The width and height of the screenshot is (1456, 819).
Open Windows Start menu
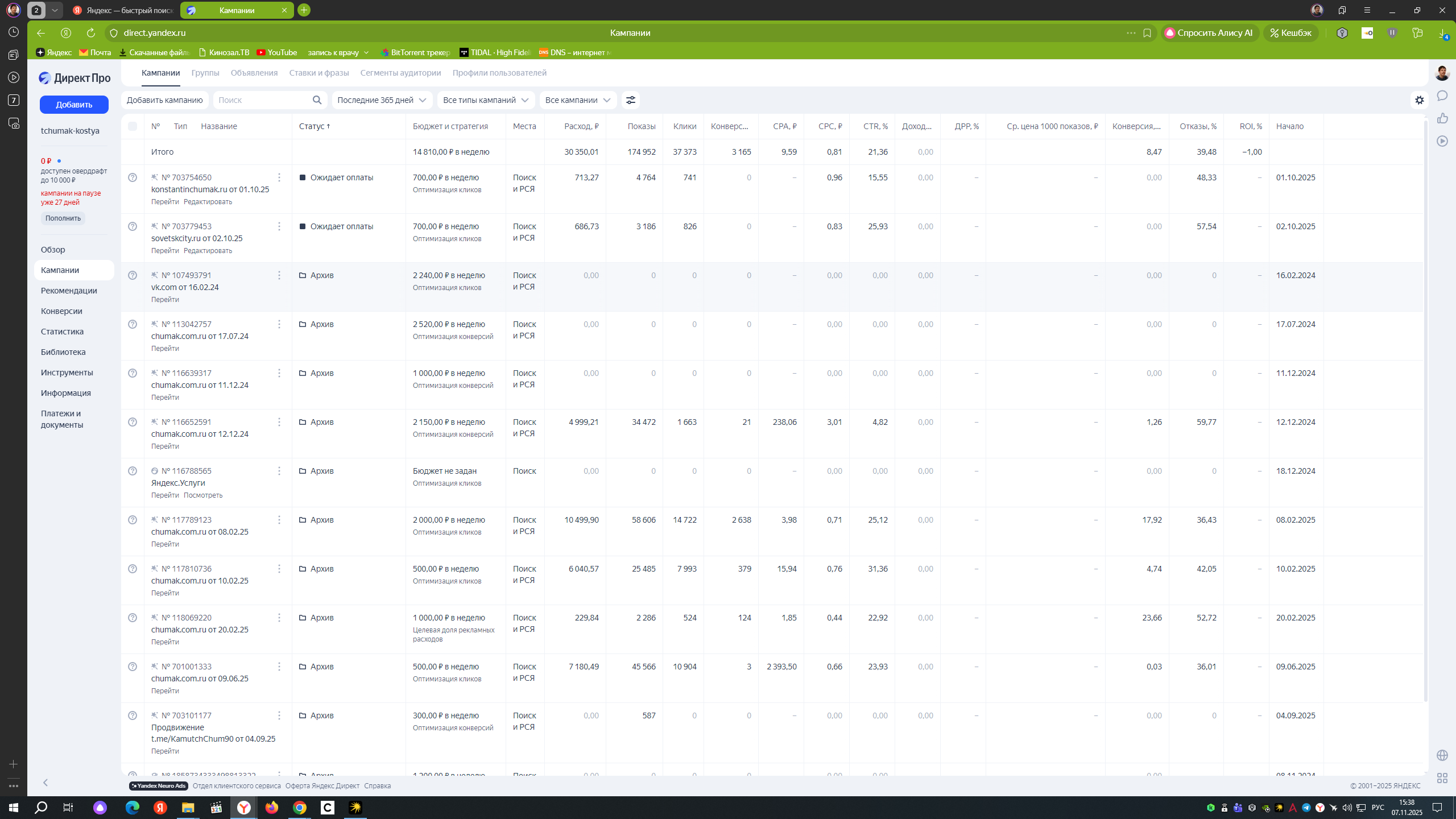tap(14, 808)
